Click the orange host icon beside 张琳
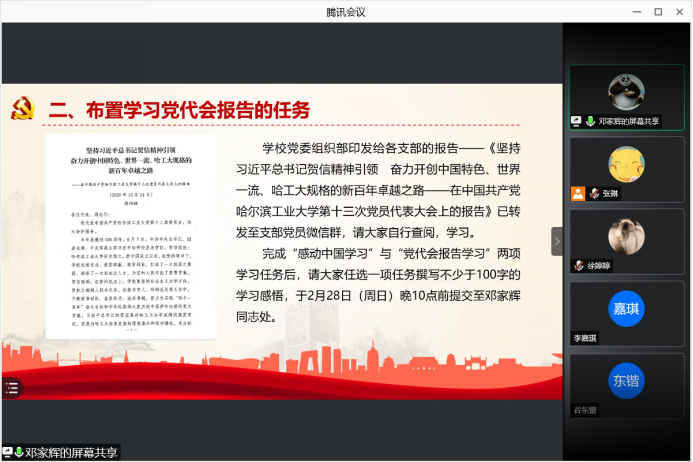 [x=576, y=194]
